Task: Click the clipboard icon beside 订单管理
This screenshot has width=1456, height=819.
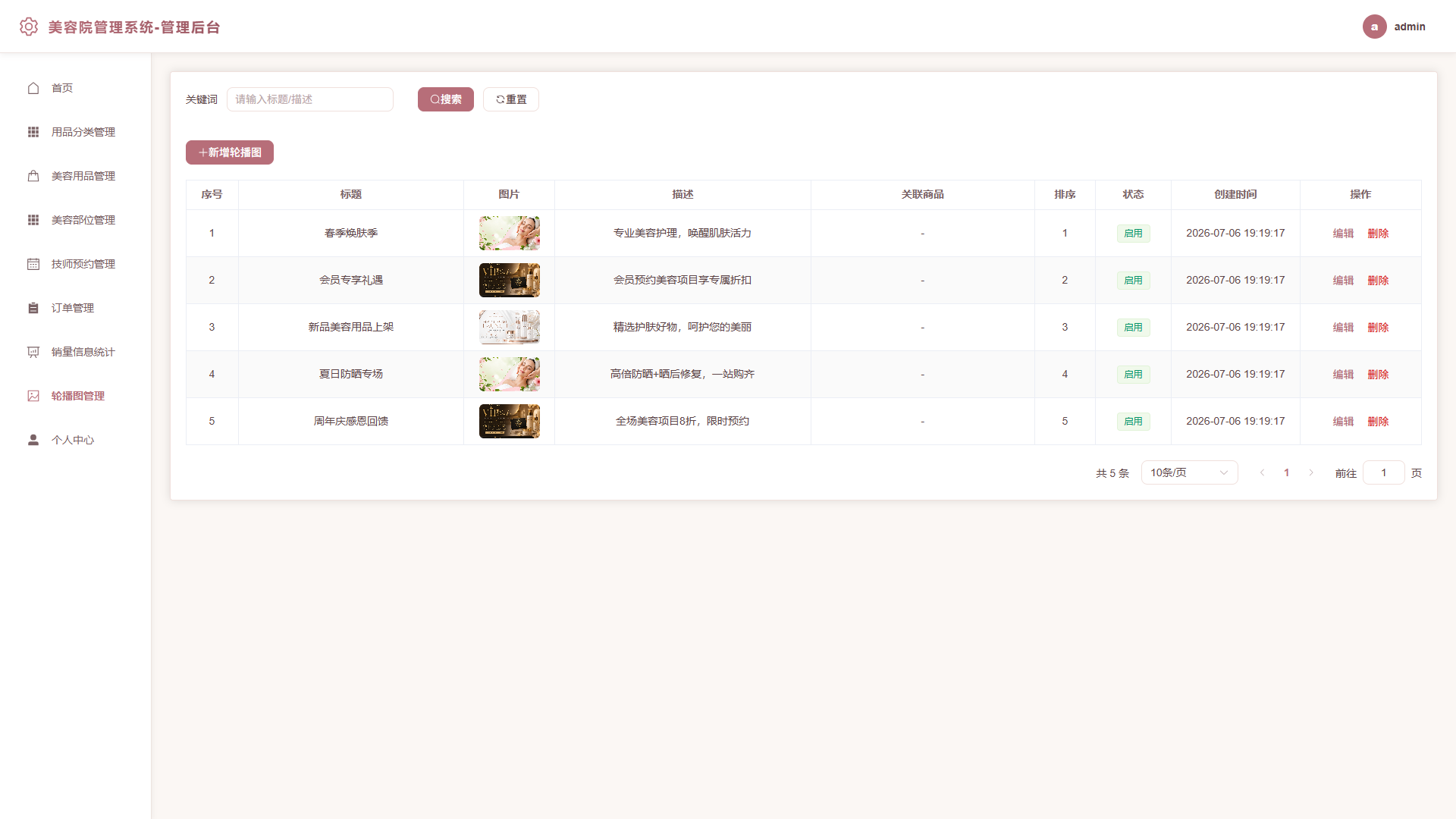Action: coord(33,308)
